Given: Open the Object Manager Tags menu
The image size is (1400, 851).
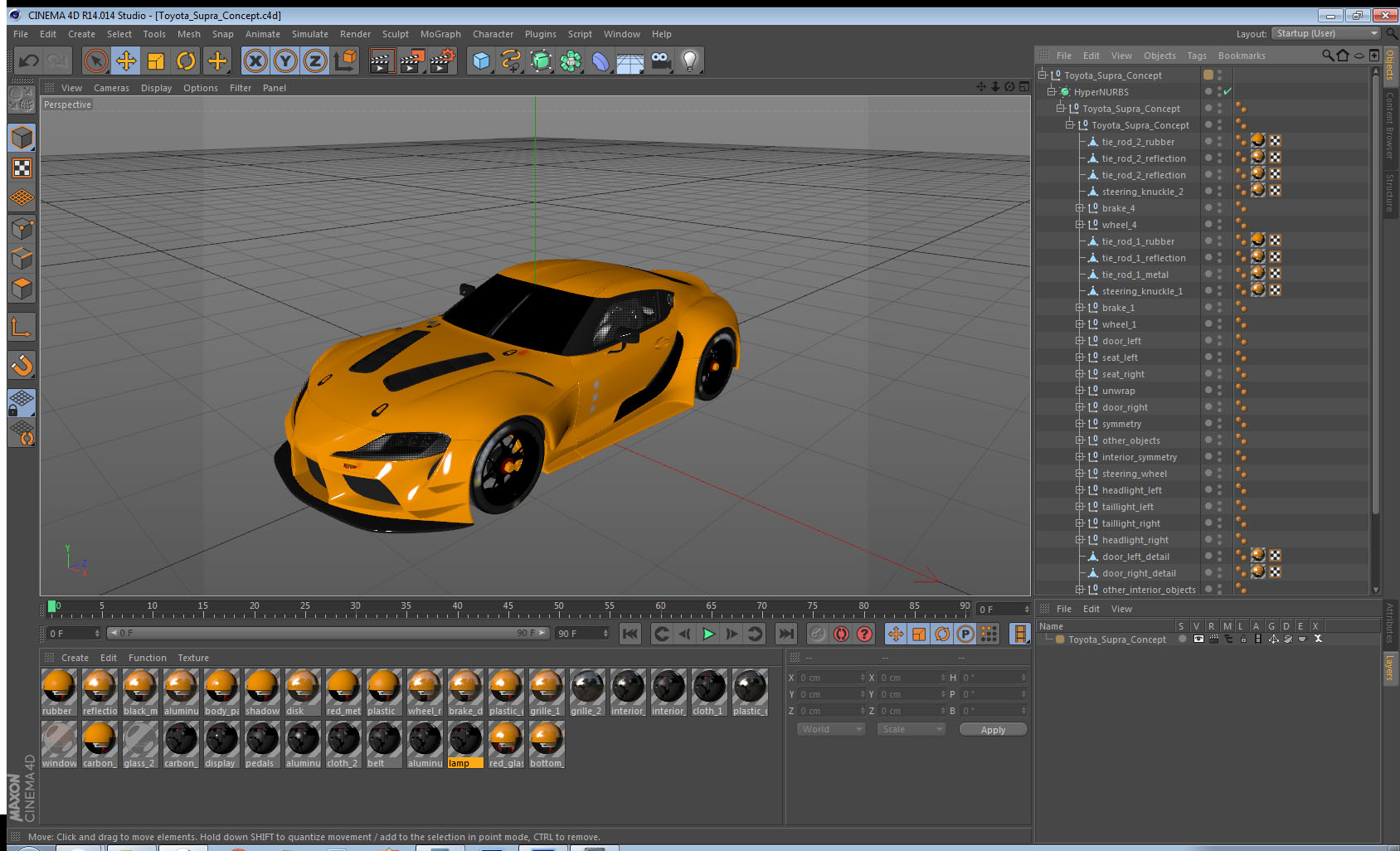Looking at the screenshot, I should tap(1197, 56).
